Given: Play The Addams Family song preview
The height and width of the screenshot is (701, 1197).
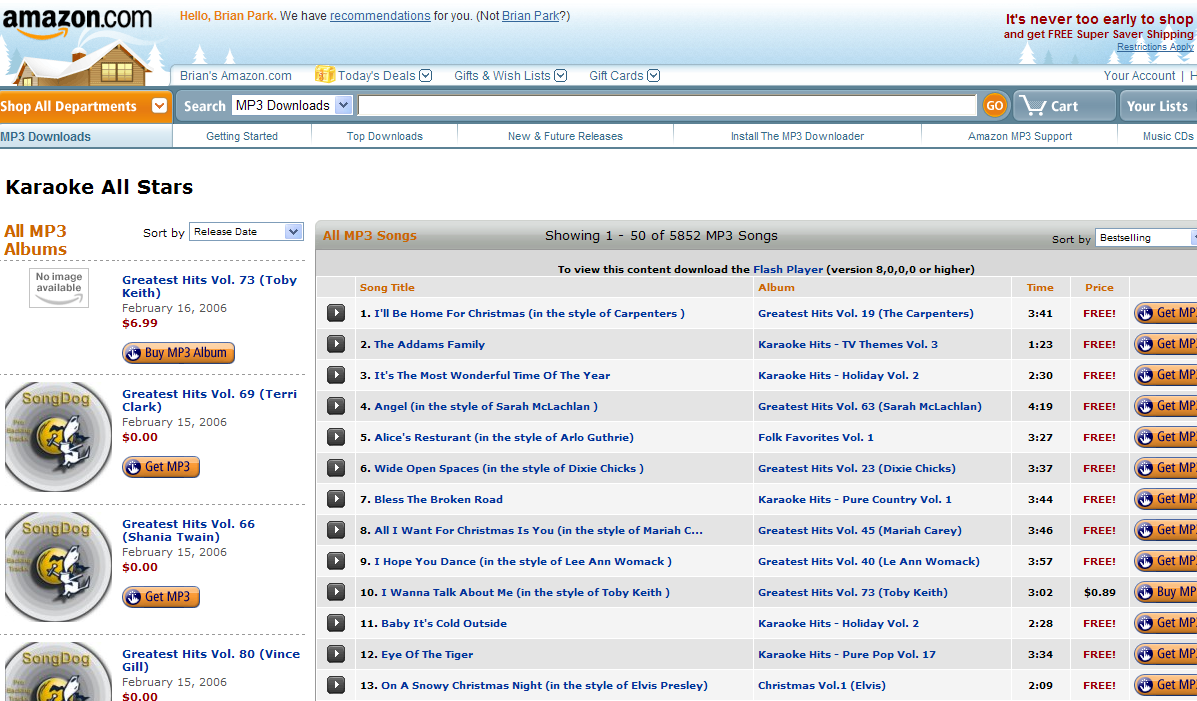Looking at the screenshot, I should (x=336, y=344).
